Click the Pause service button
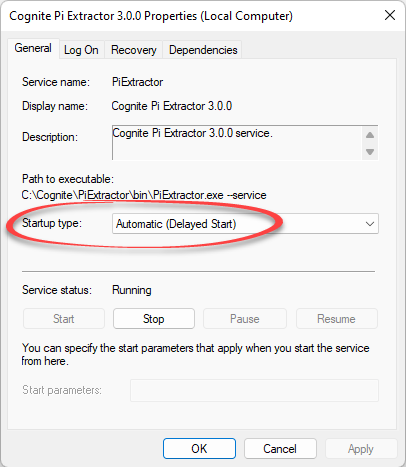This screenshot has height=467, width=406. (245, 319)
